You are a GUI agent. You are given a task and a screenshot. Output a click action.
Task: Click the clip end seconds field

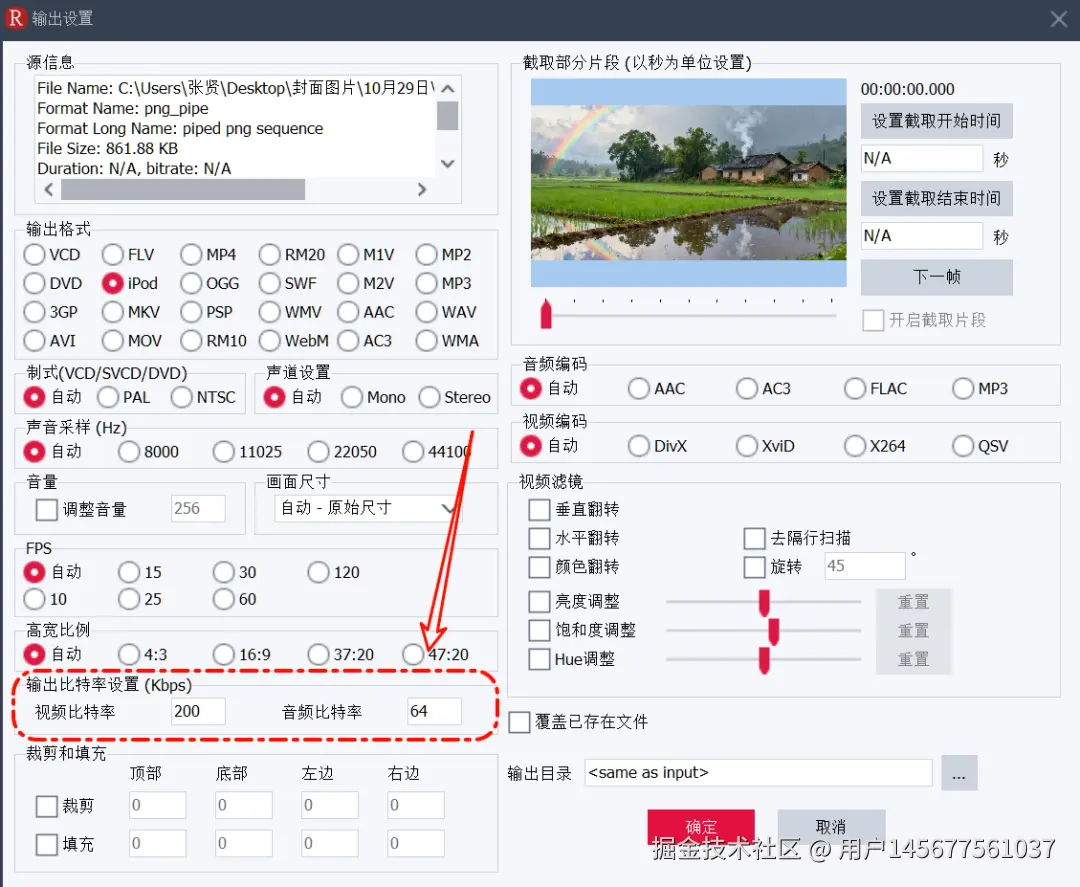click(922, 236)
